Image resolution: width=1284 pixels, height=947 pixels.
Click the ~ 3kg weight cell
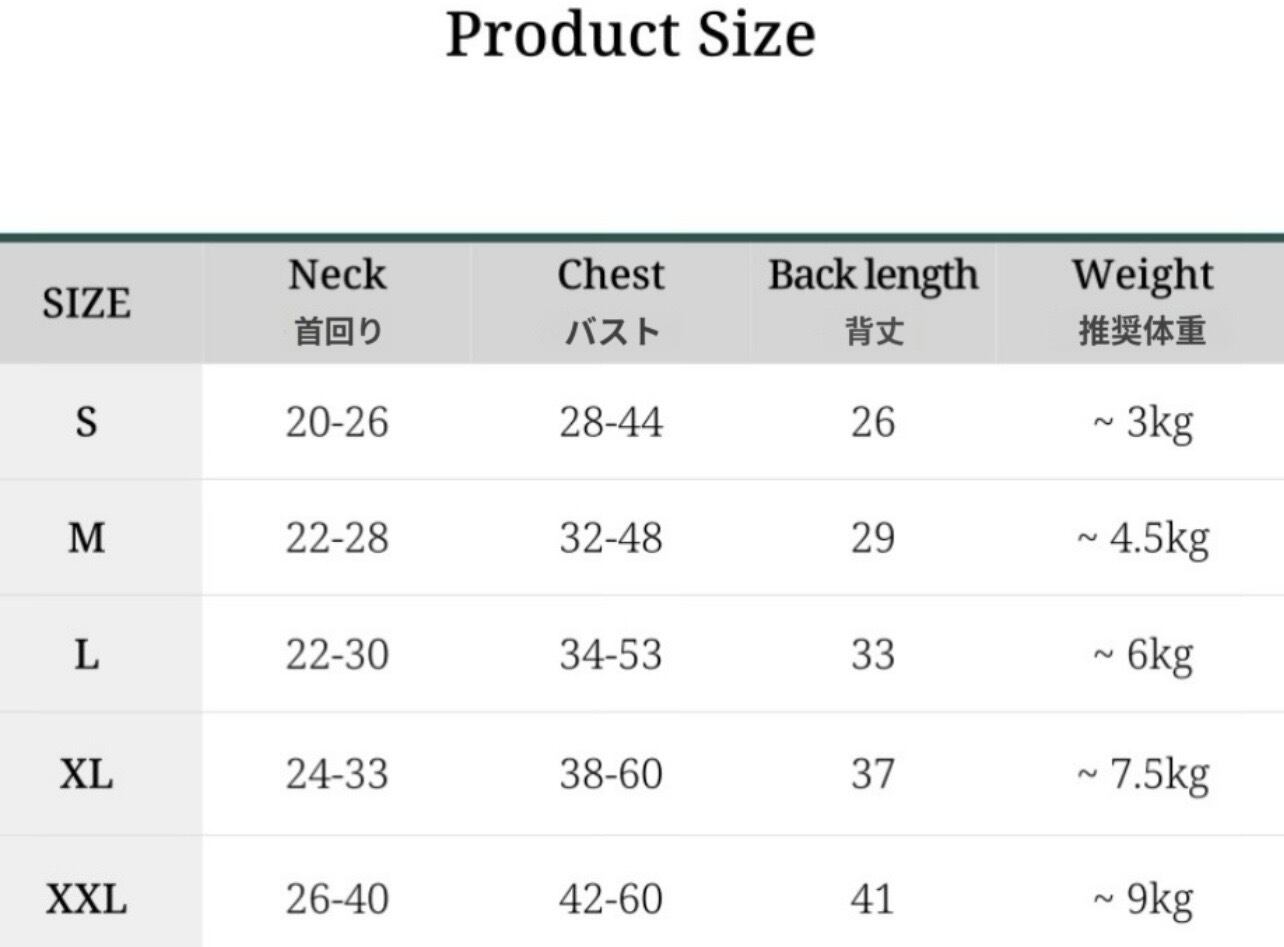[1143, 423]
